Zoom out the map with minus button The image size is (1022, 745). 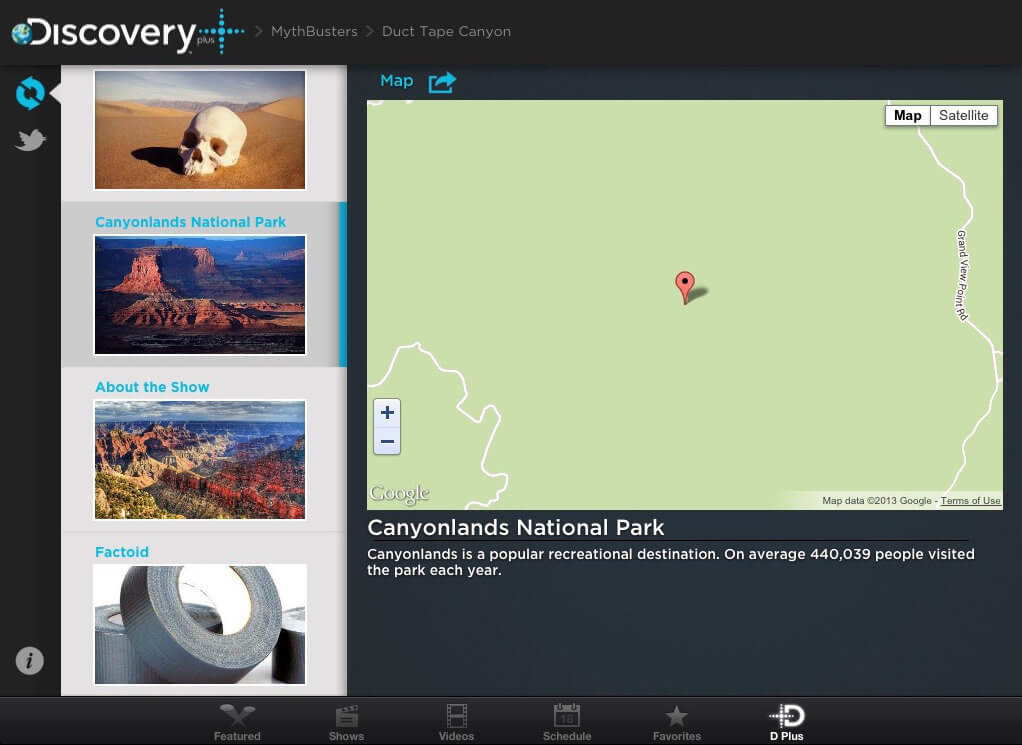387,441
